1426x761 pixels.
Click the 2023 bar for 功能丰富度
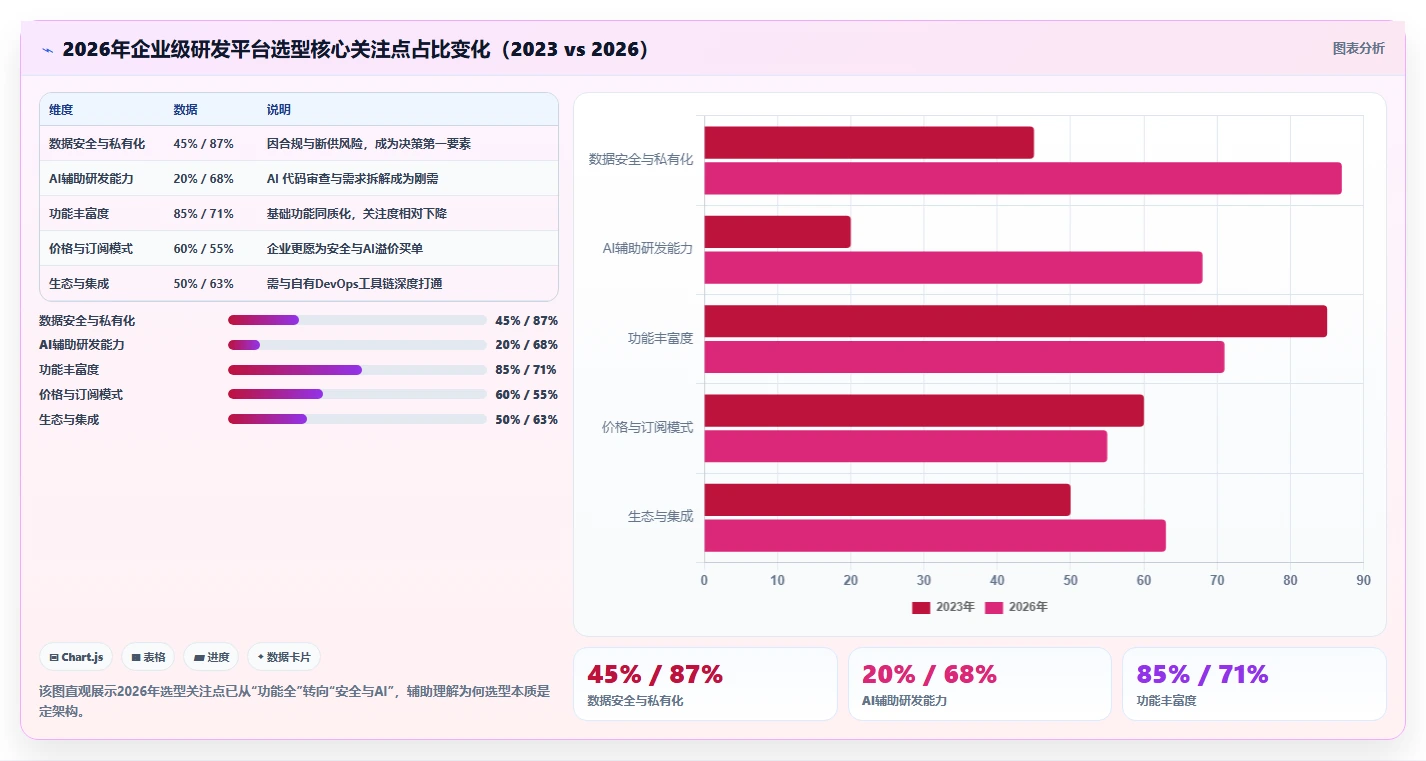(x=1015, y=321)
